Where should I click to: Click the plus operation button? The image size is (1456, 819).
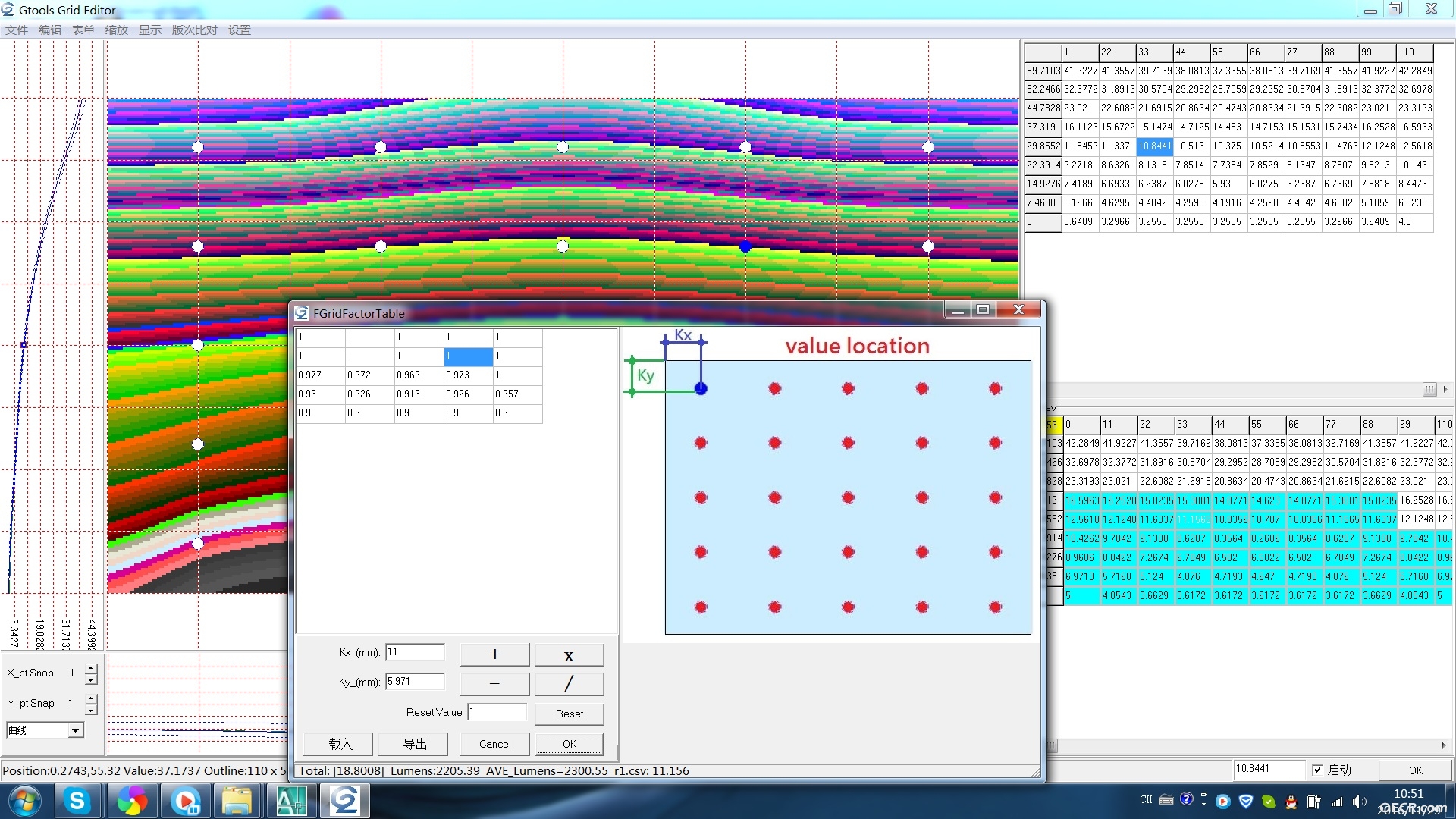494,654
